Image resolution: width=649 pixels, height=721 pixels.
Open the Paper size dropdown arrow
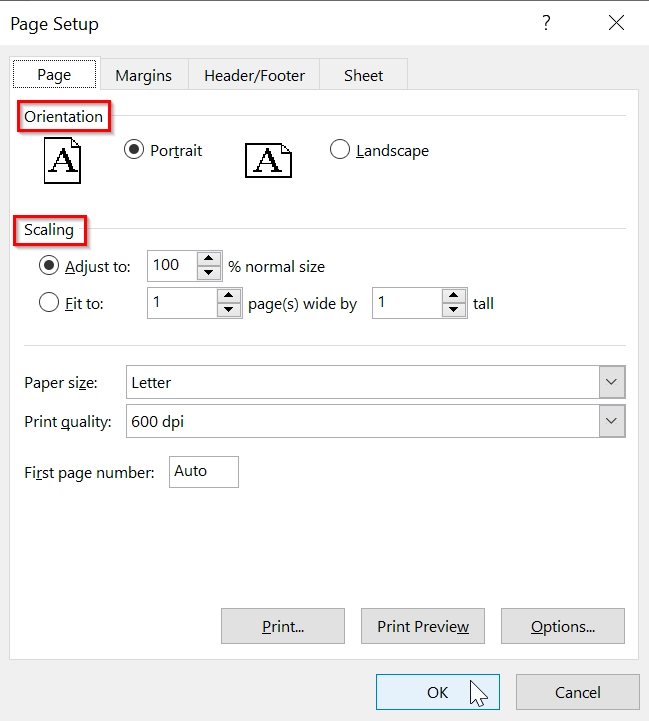pos(612,382)
